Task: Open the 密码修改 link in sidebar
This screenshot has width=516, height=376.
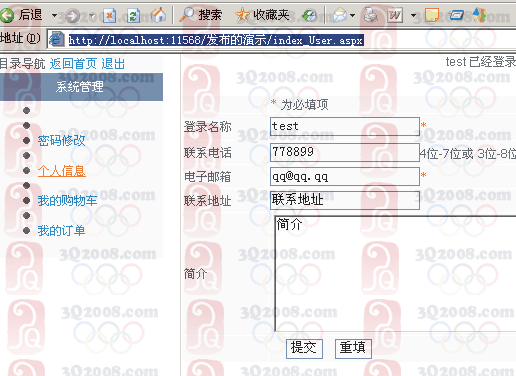Action: click(61, 141)
